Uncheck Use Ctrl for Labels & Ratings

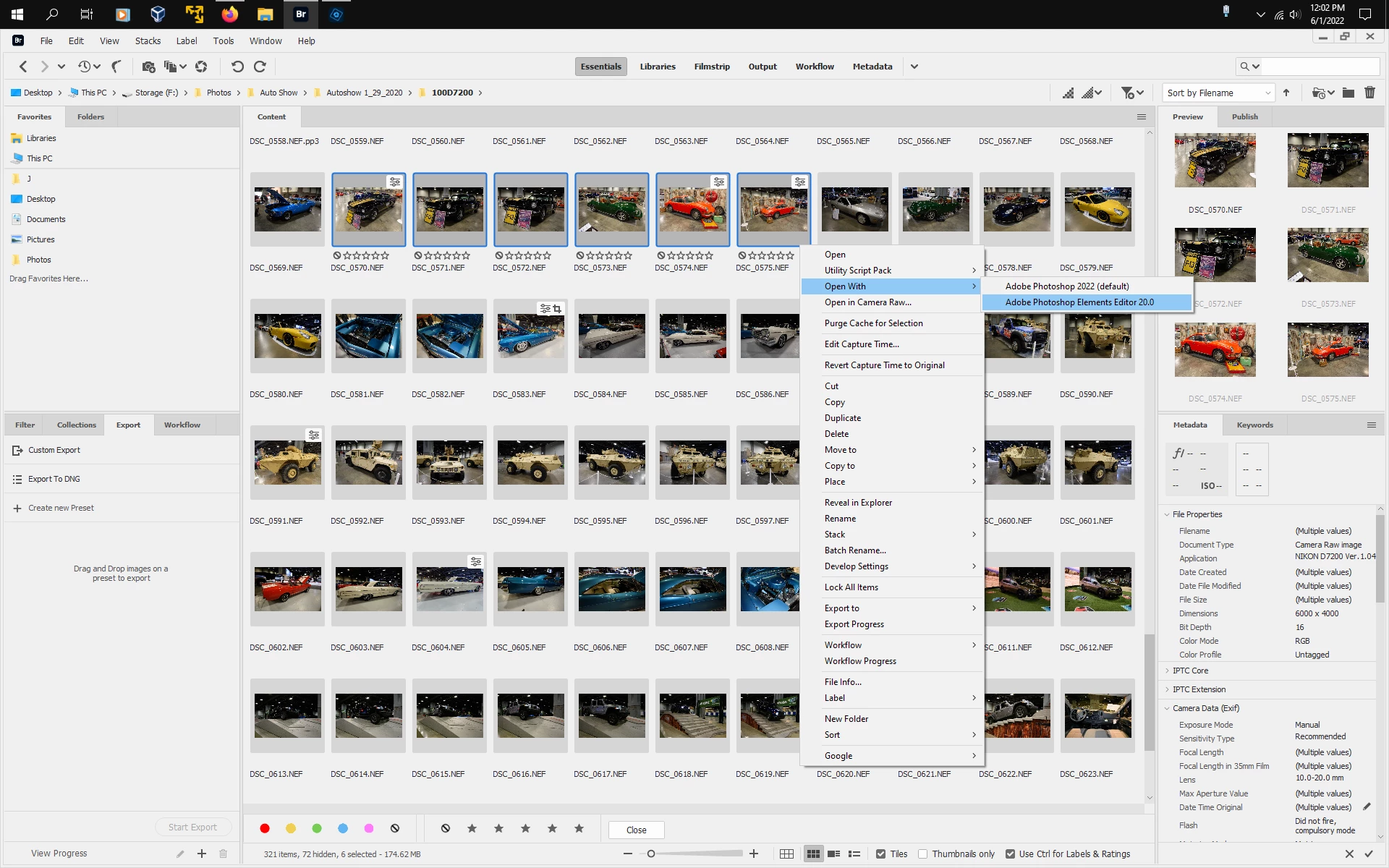click(x=1010, y=854)
